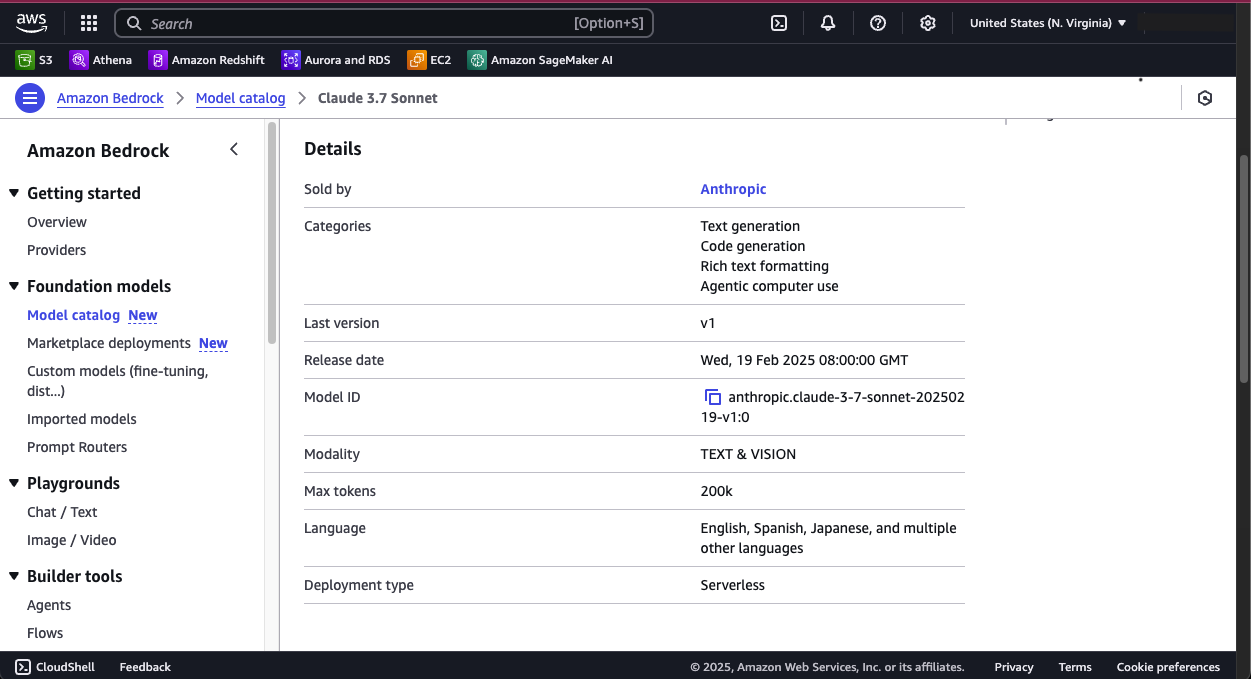Toggle the hamburger navigation menu button

30,98
